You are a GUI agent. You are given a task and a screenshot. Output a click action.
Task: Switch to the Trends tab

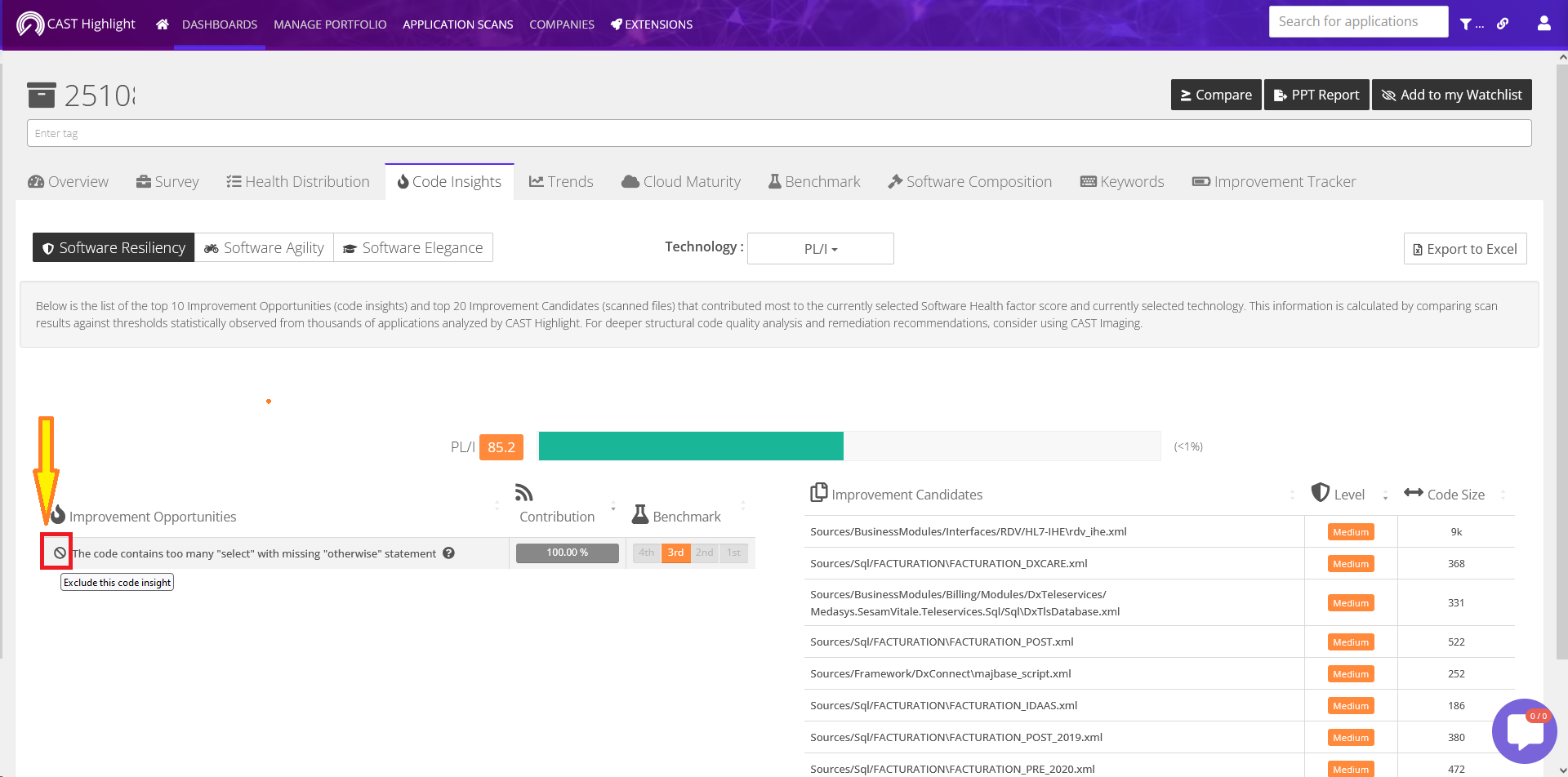coord(561,181)
